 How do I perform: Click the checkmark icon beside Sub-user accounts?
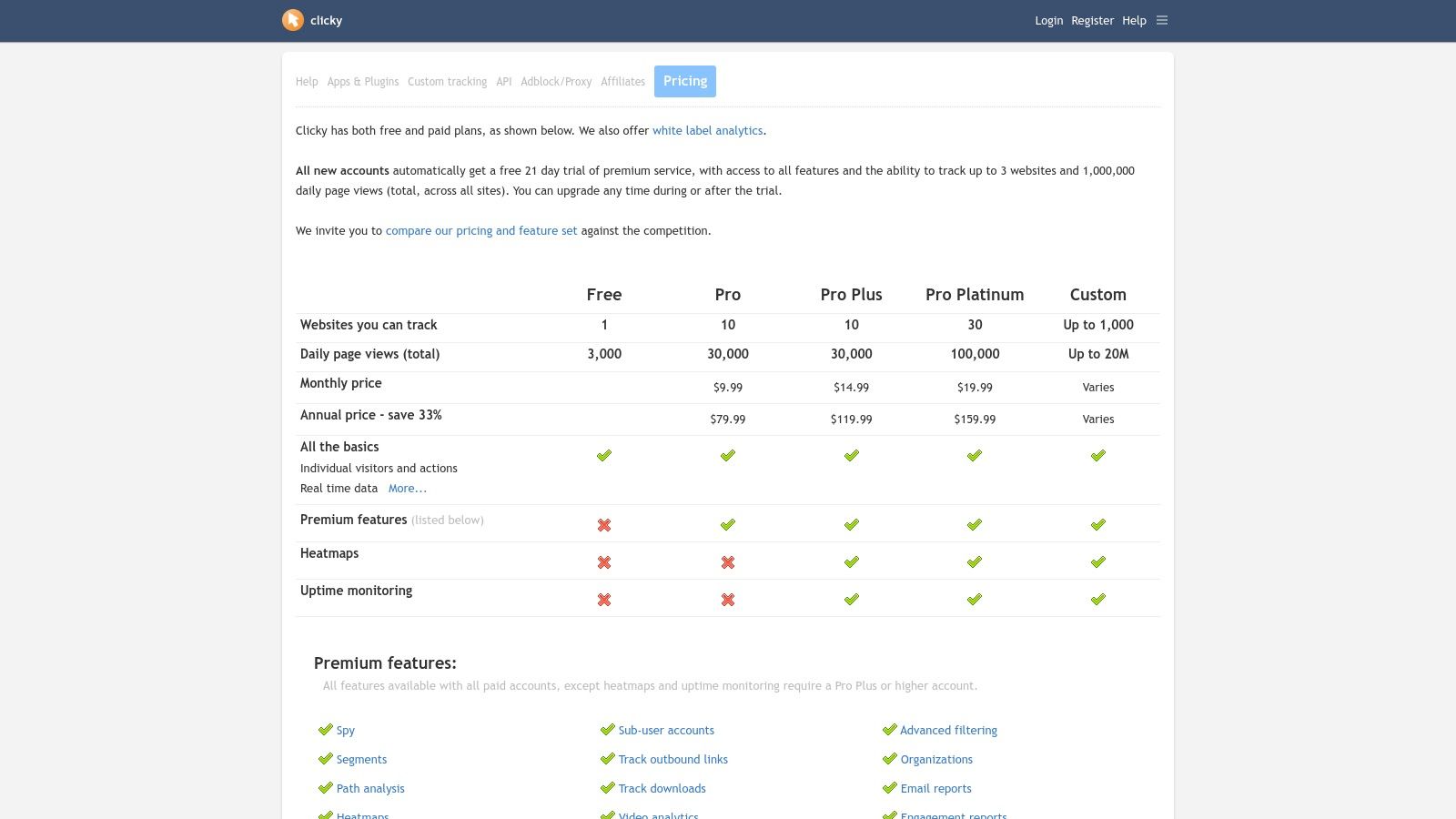point(607,730)
